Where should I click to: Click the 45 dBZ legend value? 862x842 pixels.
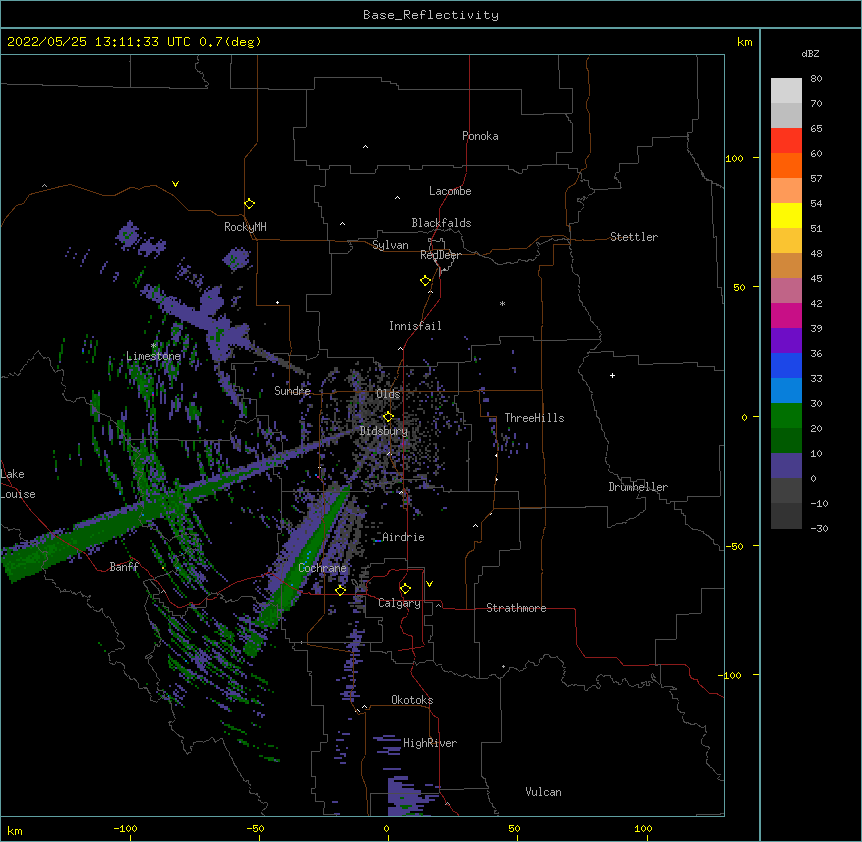tap(816, 279)
